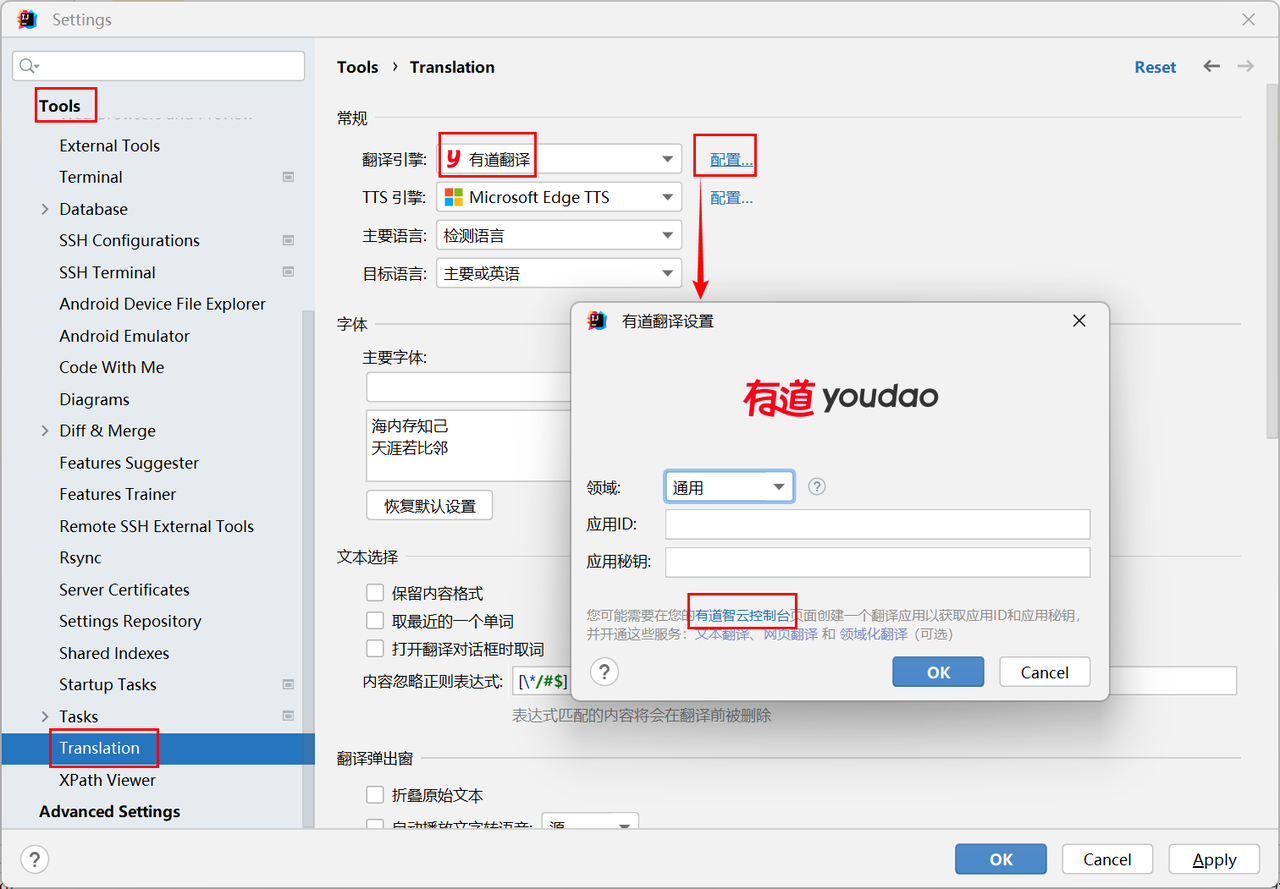Select External Tools in settings tree
1280x889 pixels.
tap(109, 145)
